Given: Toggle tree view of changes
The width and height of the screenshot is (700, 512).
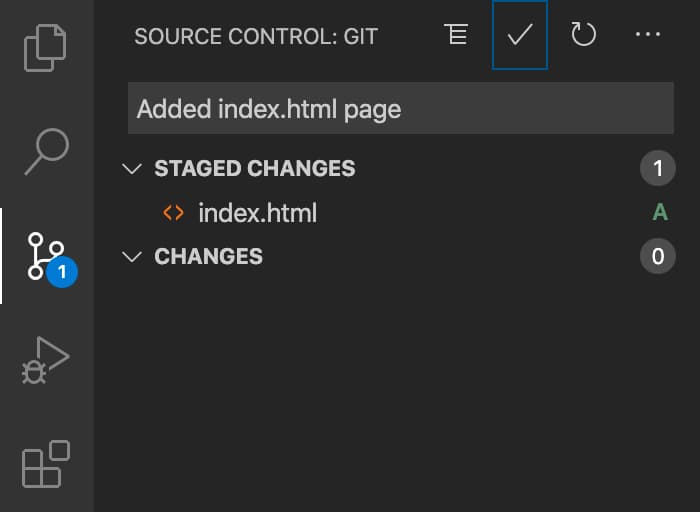Looking at the screenshot, I should pyautogui.click(x=456, y=34).
